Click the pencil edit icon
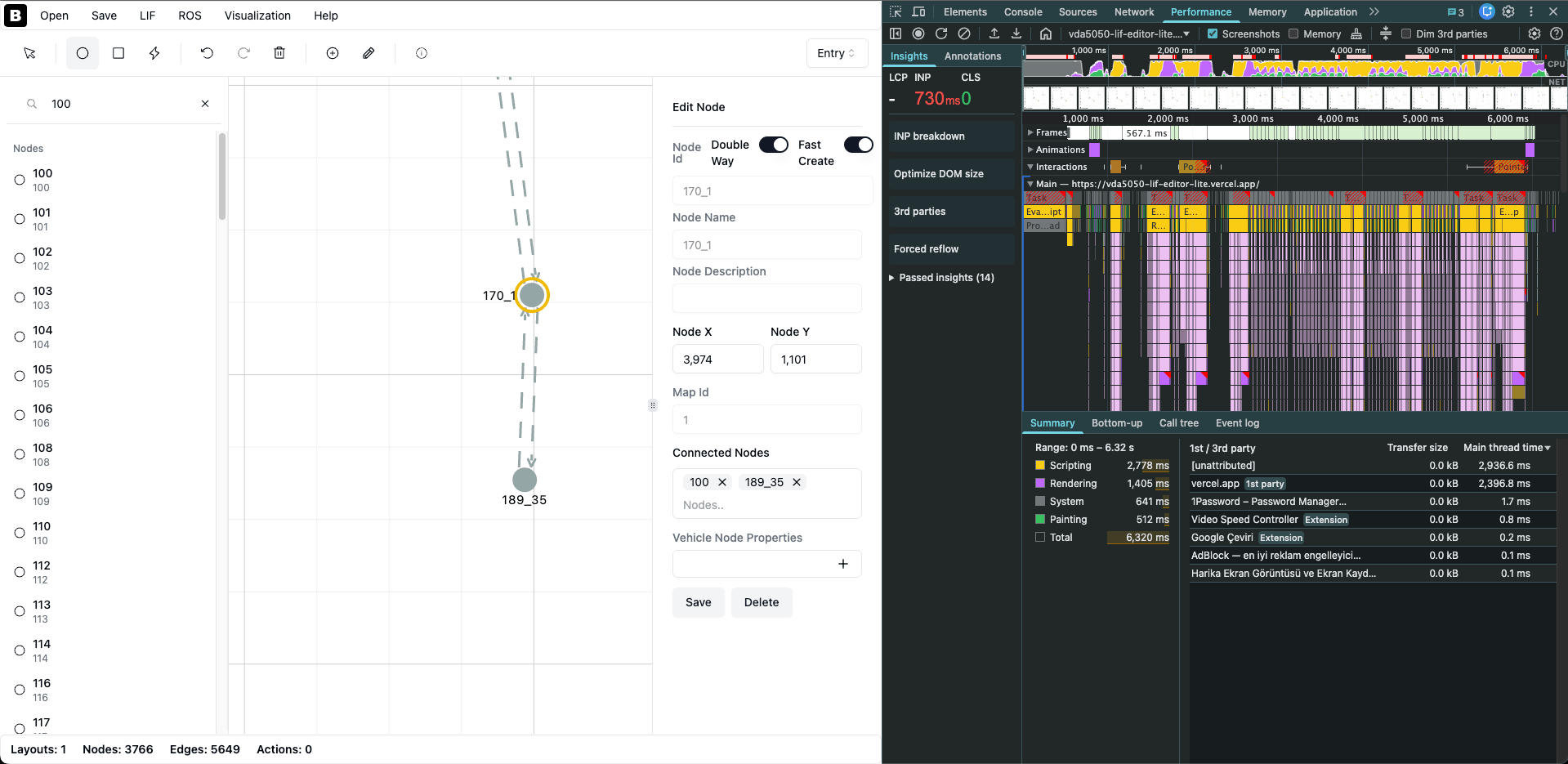The height and width of the screenshot is (764, 1568). click(x=369, y=53)
